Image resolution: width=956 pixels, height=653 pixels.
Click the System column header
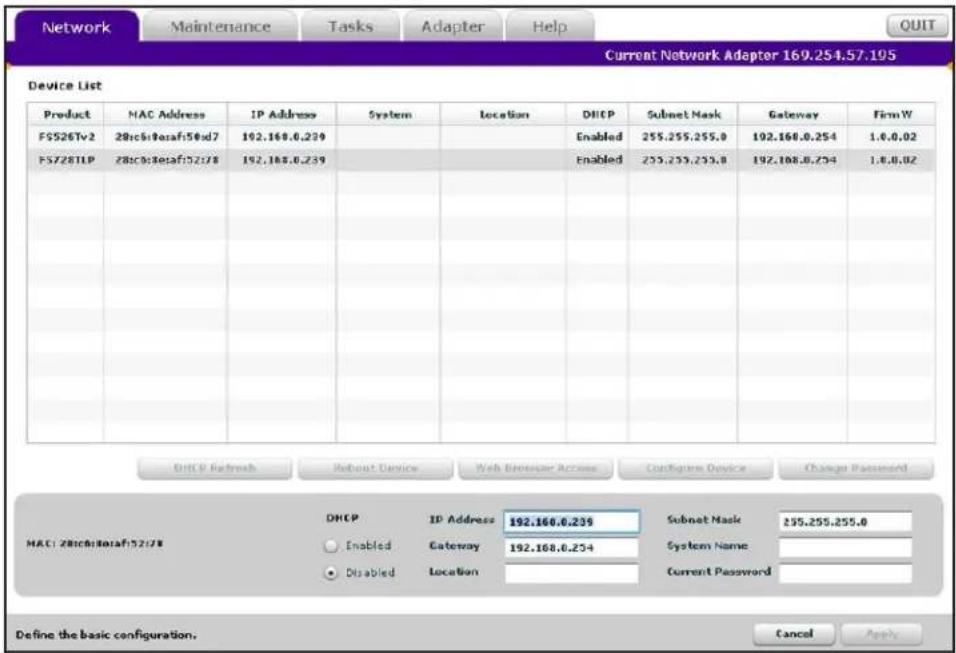click(389, 114)
